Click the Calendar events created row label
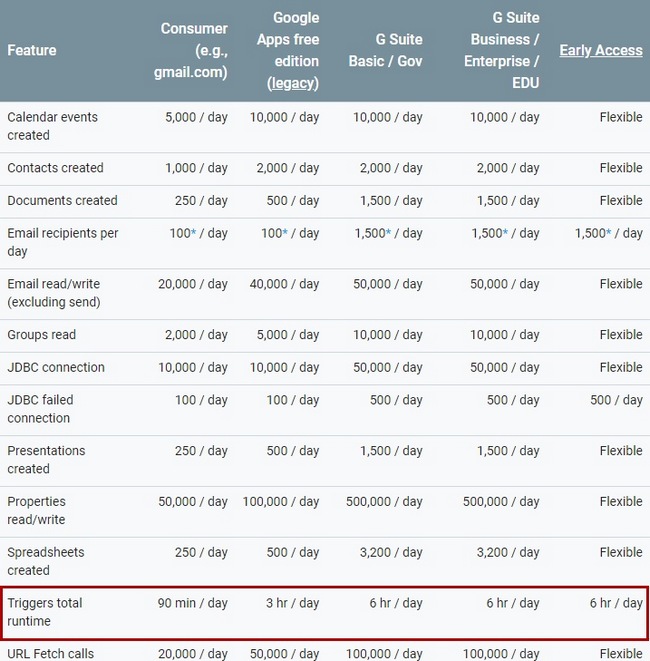 52,126
